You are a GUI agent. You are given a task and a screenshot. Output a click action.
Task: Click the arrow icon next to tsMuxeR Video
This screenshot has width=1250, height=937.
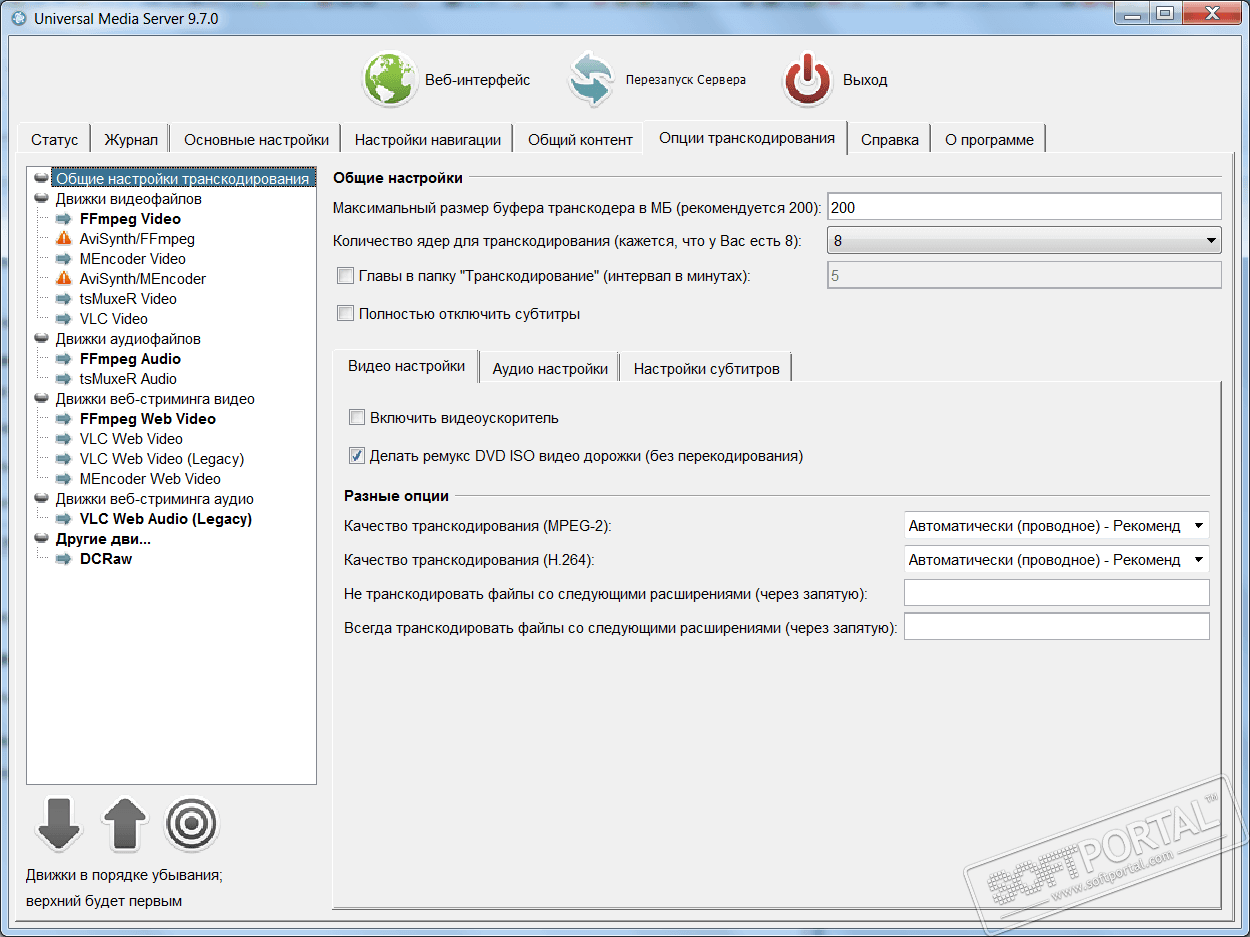pyautogui.click(x=64, y=299)
